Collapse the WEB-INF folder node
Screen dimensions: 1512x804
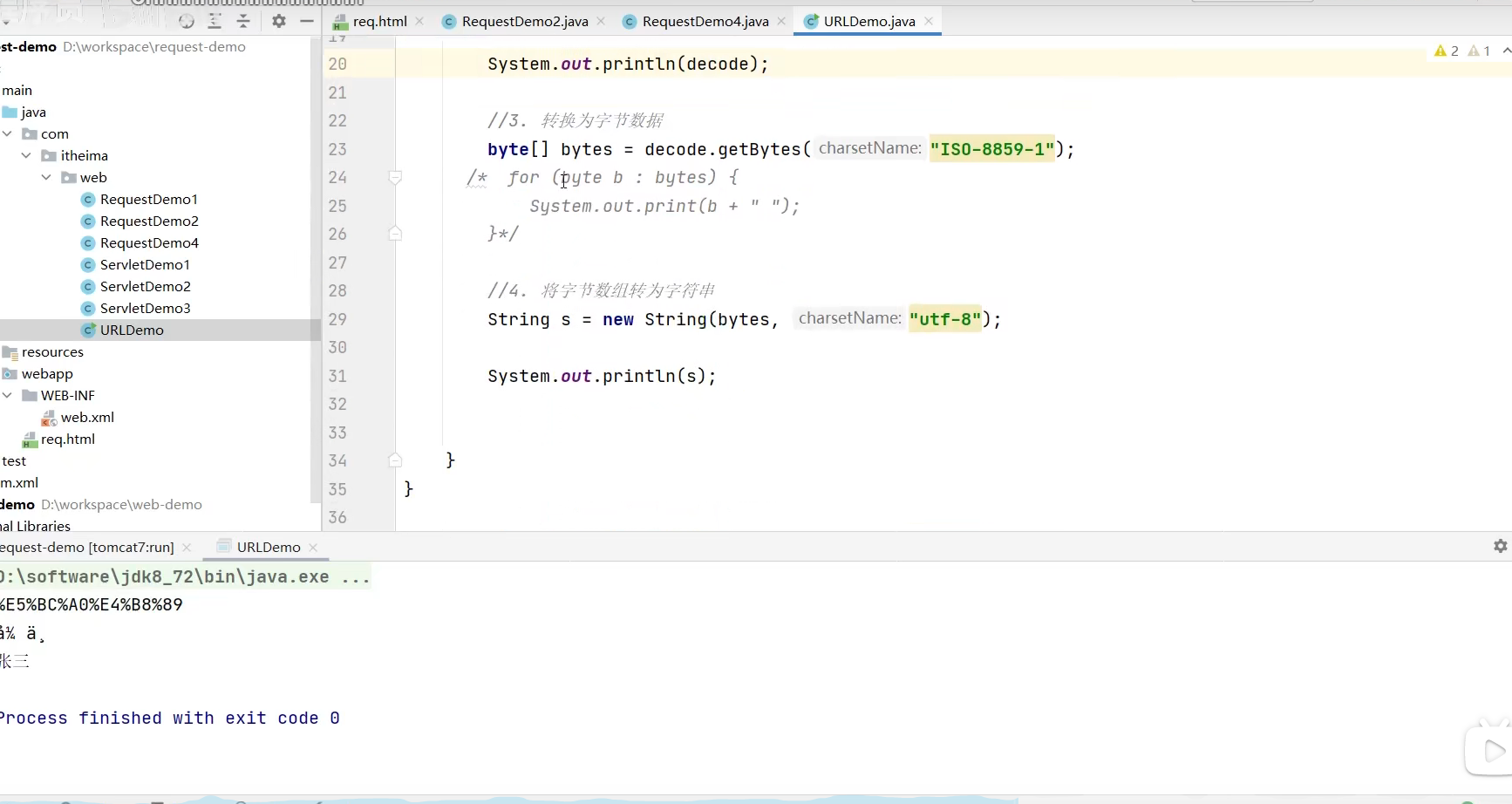point(8,395)
